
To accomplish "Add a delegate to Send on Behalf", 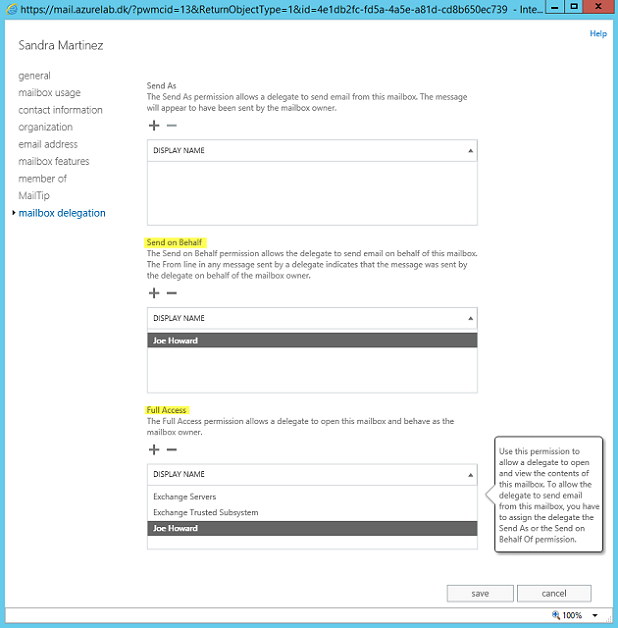I will point(154,293).
